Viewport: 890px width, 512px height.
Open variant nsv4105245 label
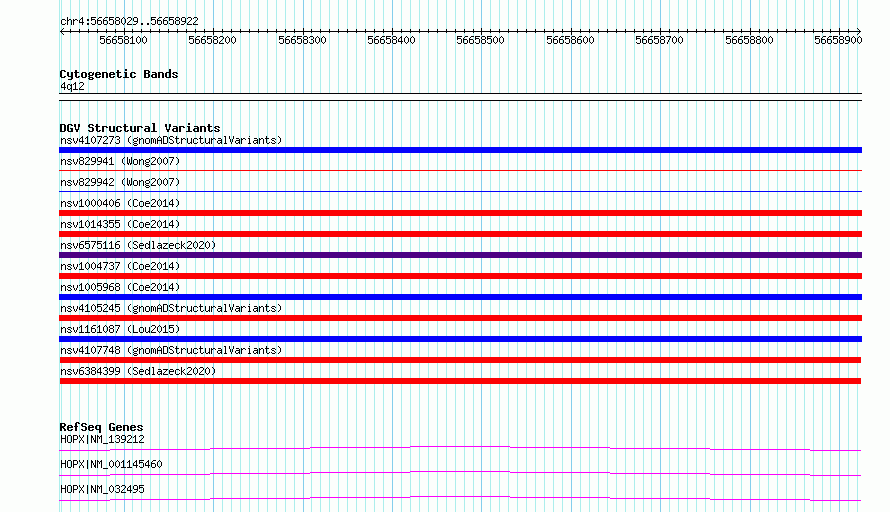pyautogui.click(x=171, y=308)
